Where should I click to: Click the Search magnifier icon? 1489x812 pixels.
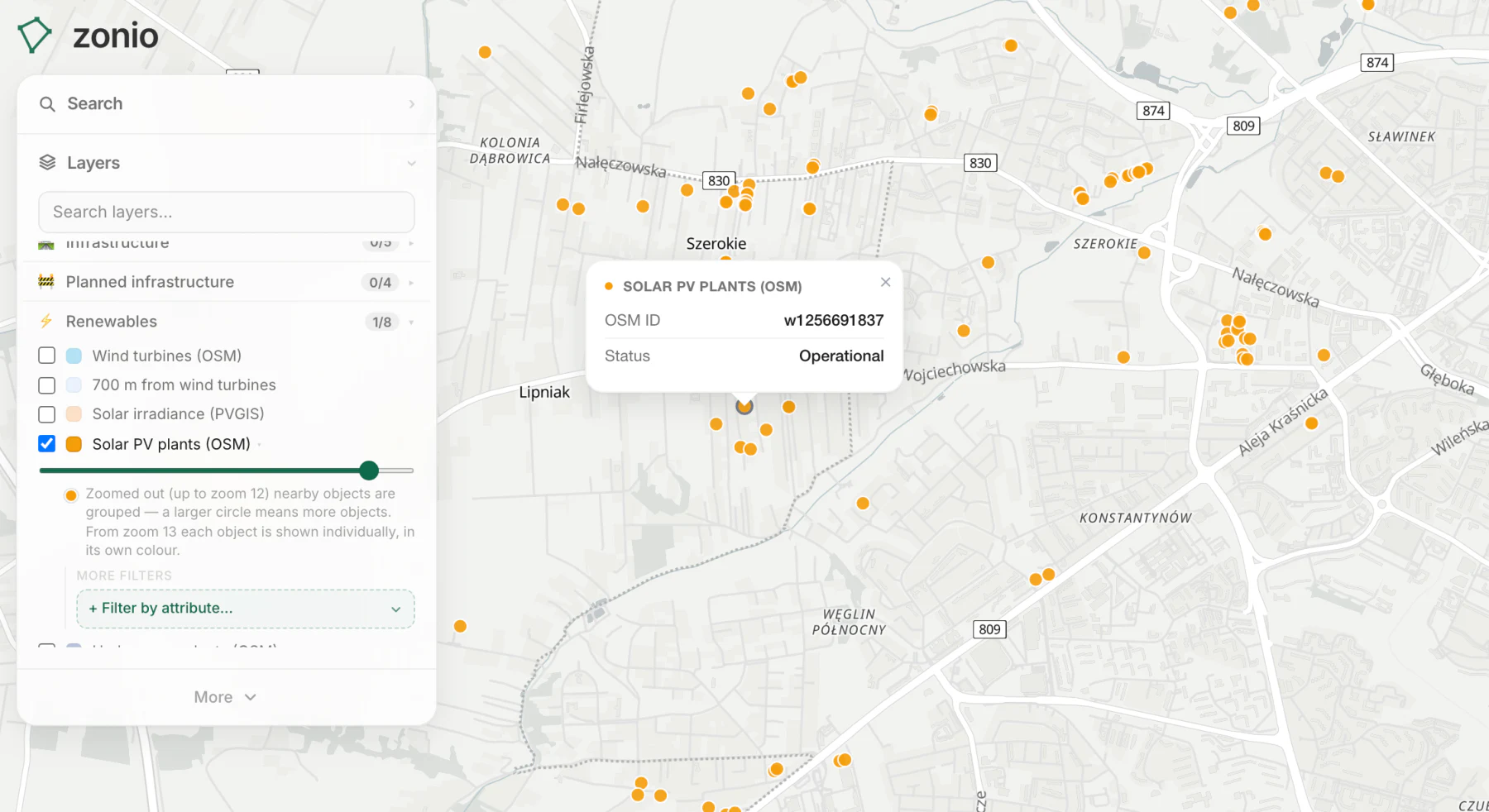tap(47, 104)
